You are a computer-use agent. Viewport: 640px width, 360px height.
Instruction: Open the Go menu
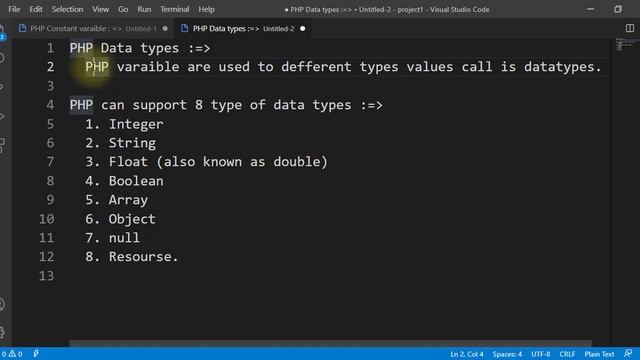tap(123, 9)
